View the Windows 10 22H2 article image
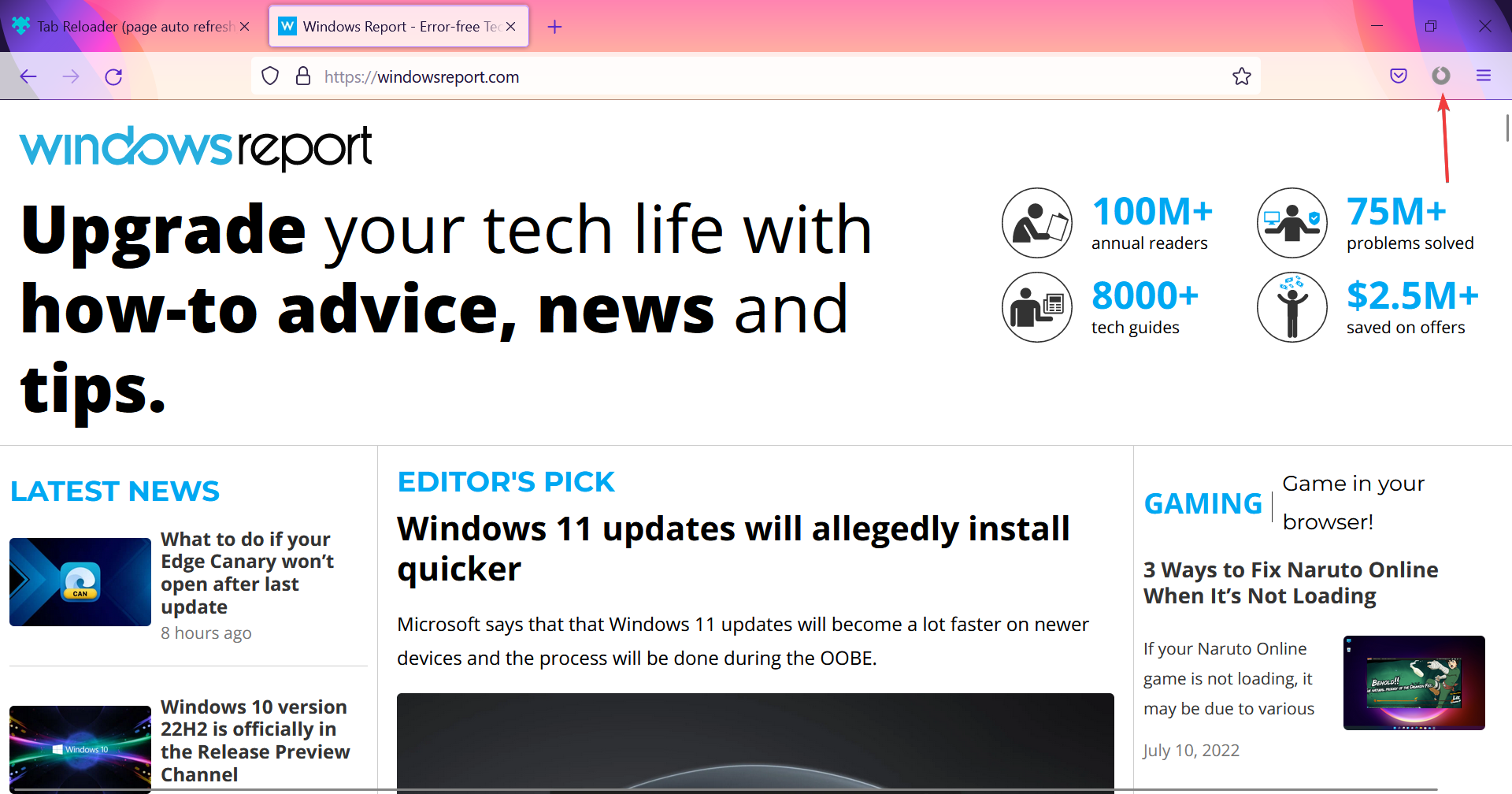 pos(80,748)
